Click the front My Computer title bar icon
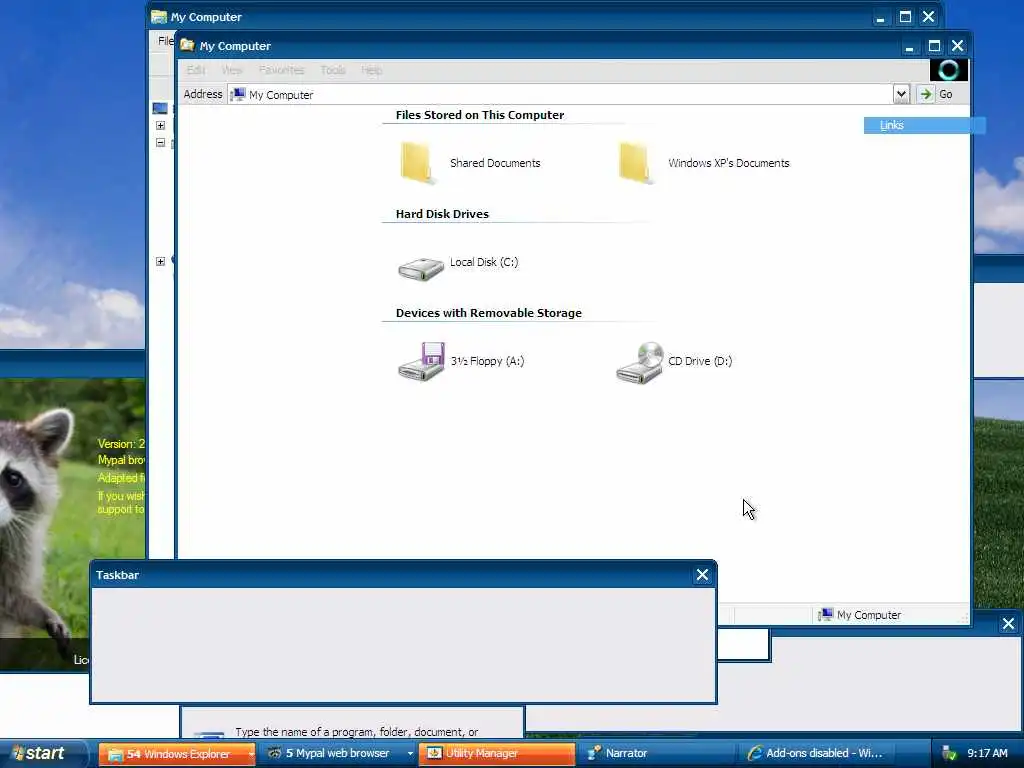Screen dimensions: 1024x768 click(x=187, y=45)
